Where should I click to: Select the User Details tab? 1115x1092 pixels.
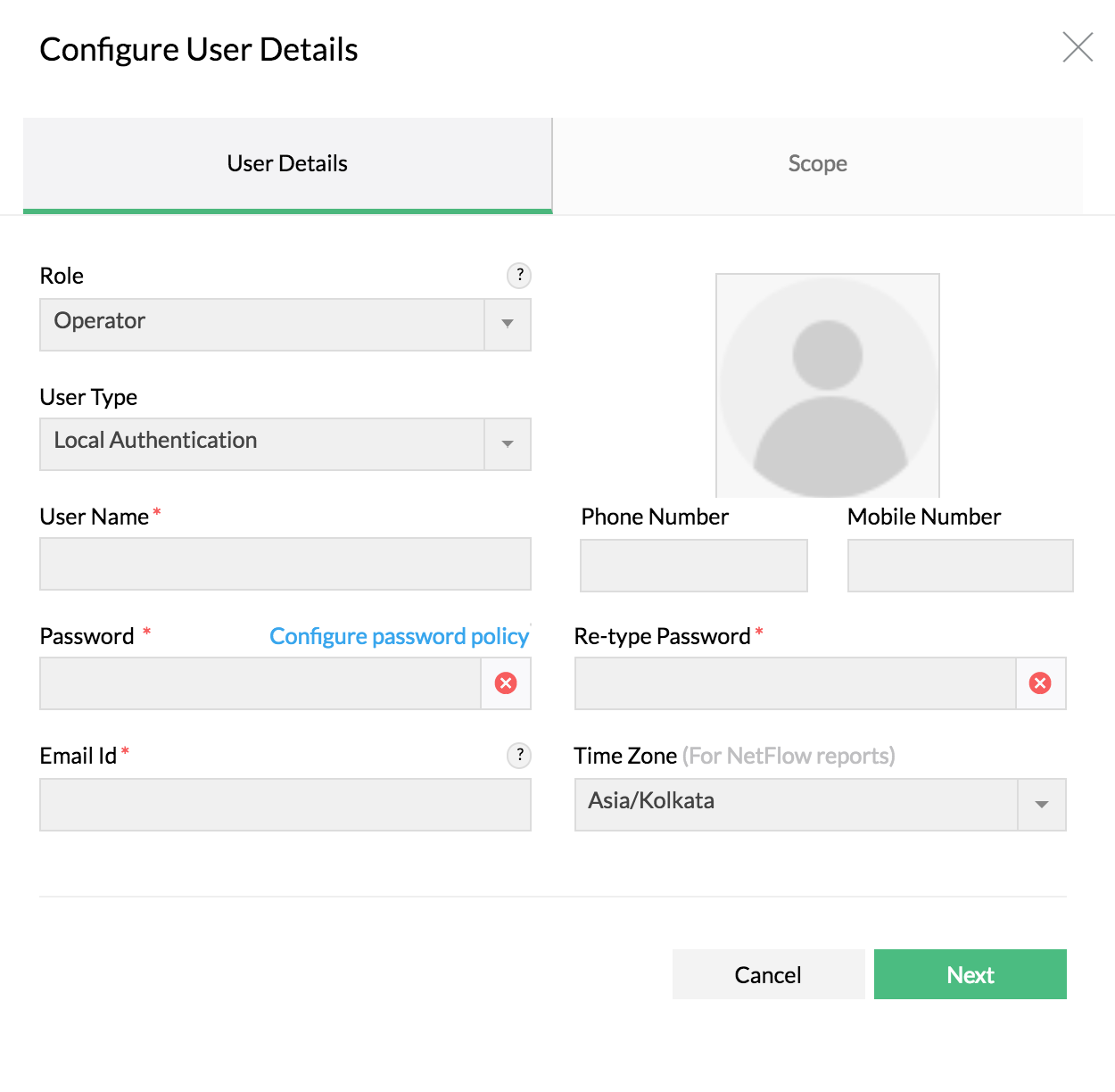point(286,163)
